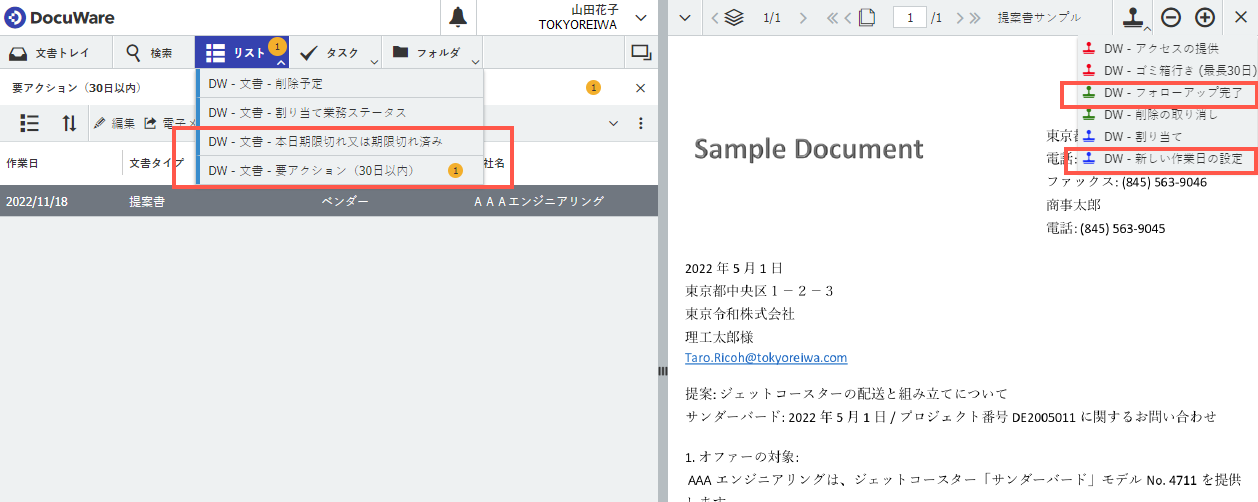Open Taro.Ricoh@tokyoreiwa.com email link

(x=766, y=357)
